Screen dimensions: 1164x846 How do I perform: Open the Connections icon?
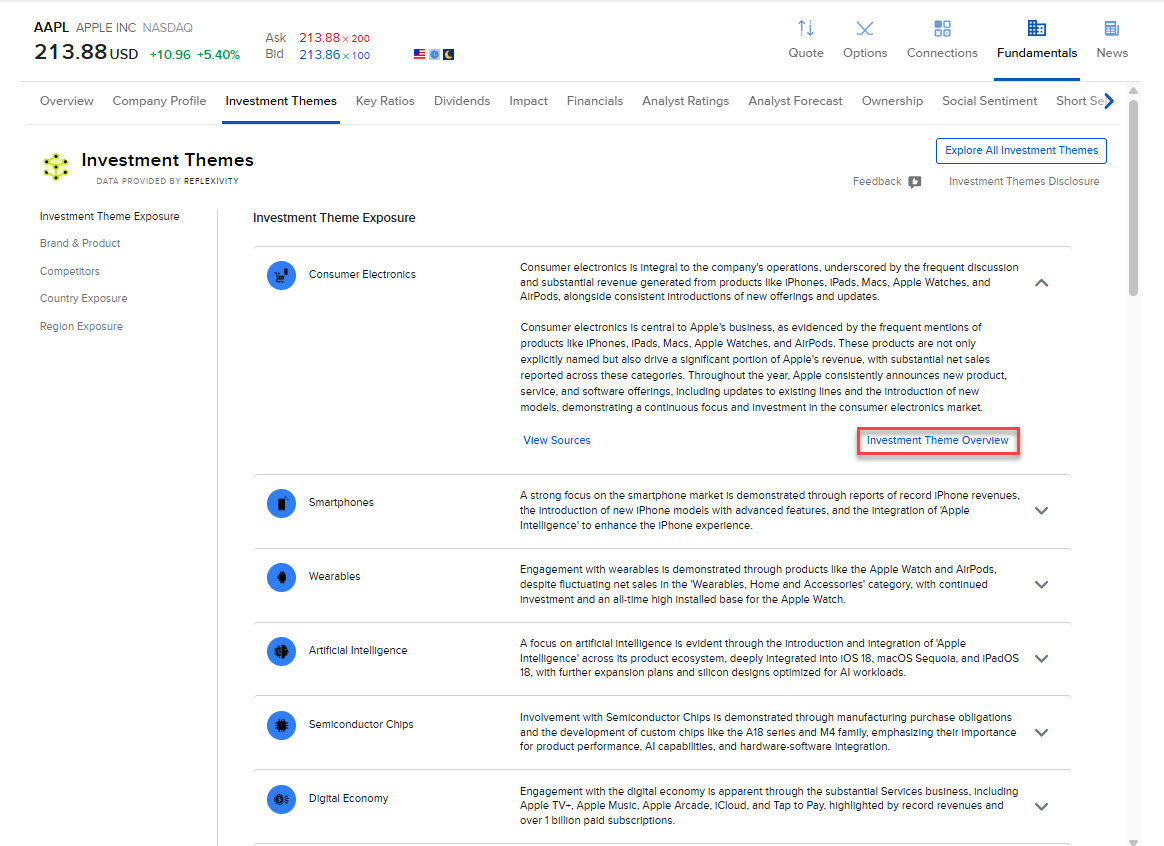[942, 29]
